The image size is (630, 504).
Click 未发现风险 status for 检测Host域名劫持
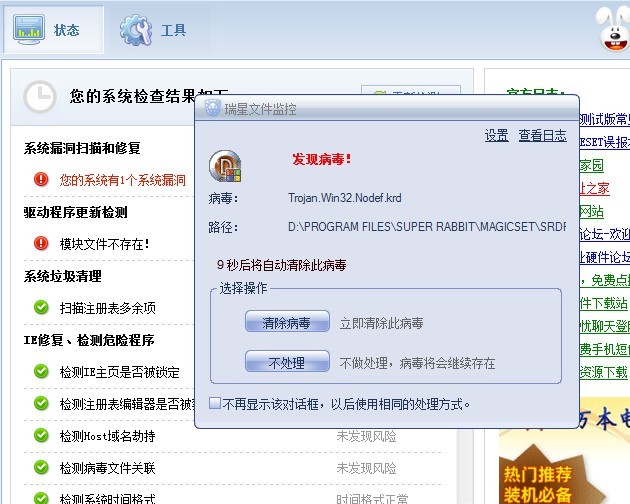[366, 436]
